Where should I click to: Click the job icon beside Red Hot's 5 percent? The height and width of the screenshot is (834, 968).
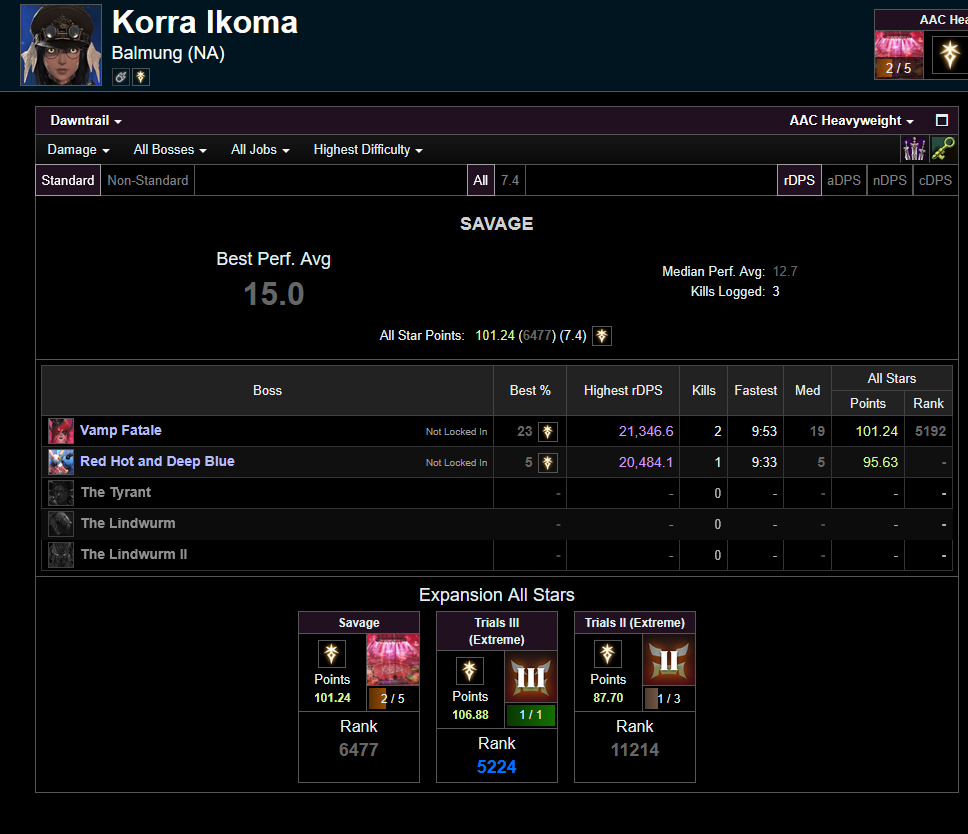click(x=548, y=462)
